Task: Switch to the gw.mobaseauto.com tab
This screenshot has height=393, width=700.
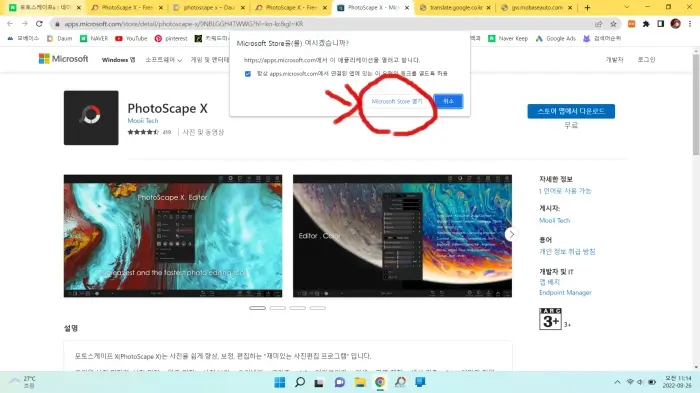Action: click(x=537, y=8)
